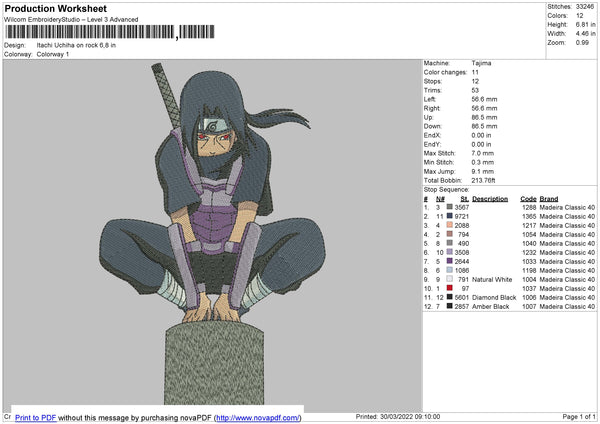The height and width of the screenshot is (424, 600).
Task: Click the Machine value 'Tajima'
Action: [x=481, y=63]
